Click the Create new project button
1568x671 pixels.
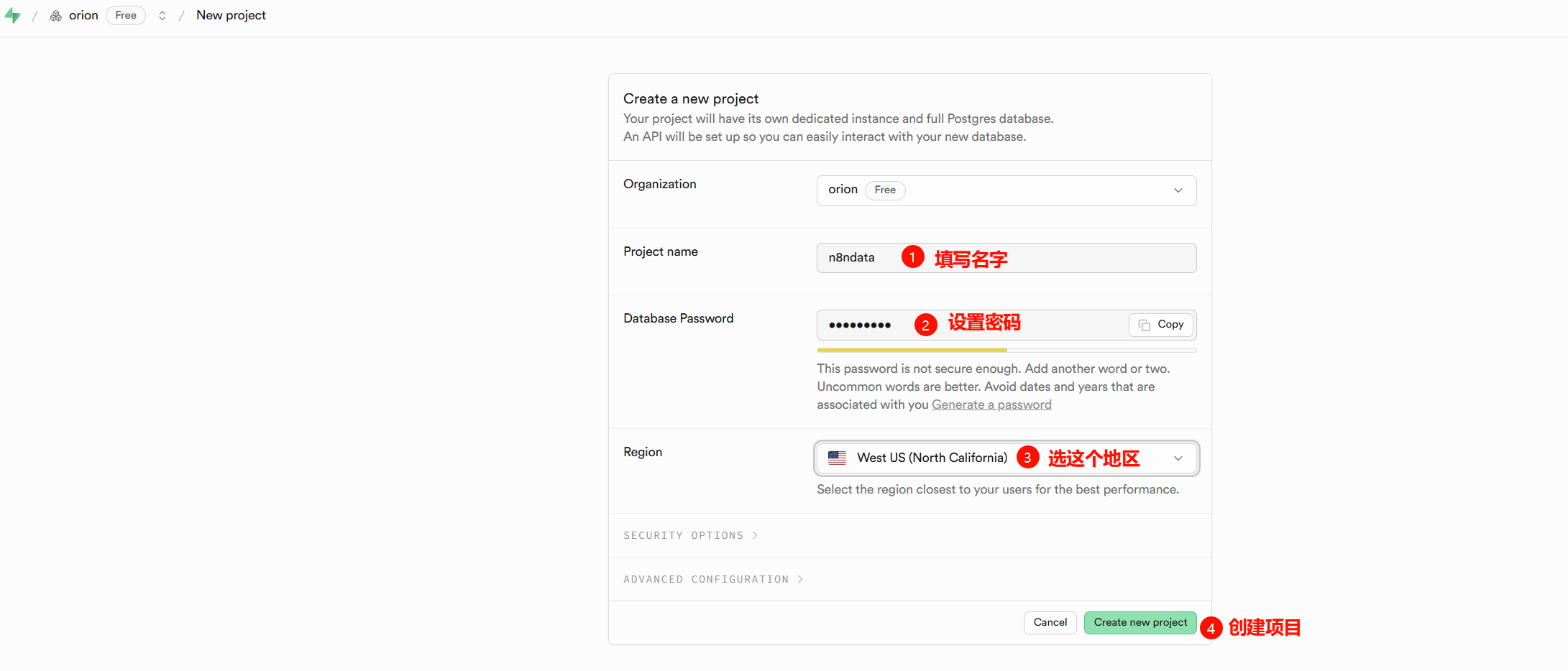[1140, 623]
